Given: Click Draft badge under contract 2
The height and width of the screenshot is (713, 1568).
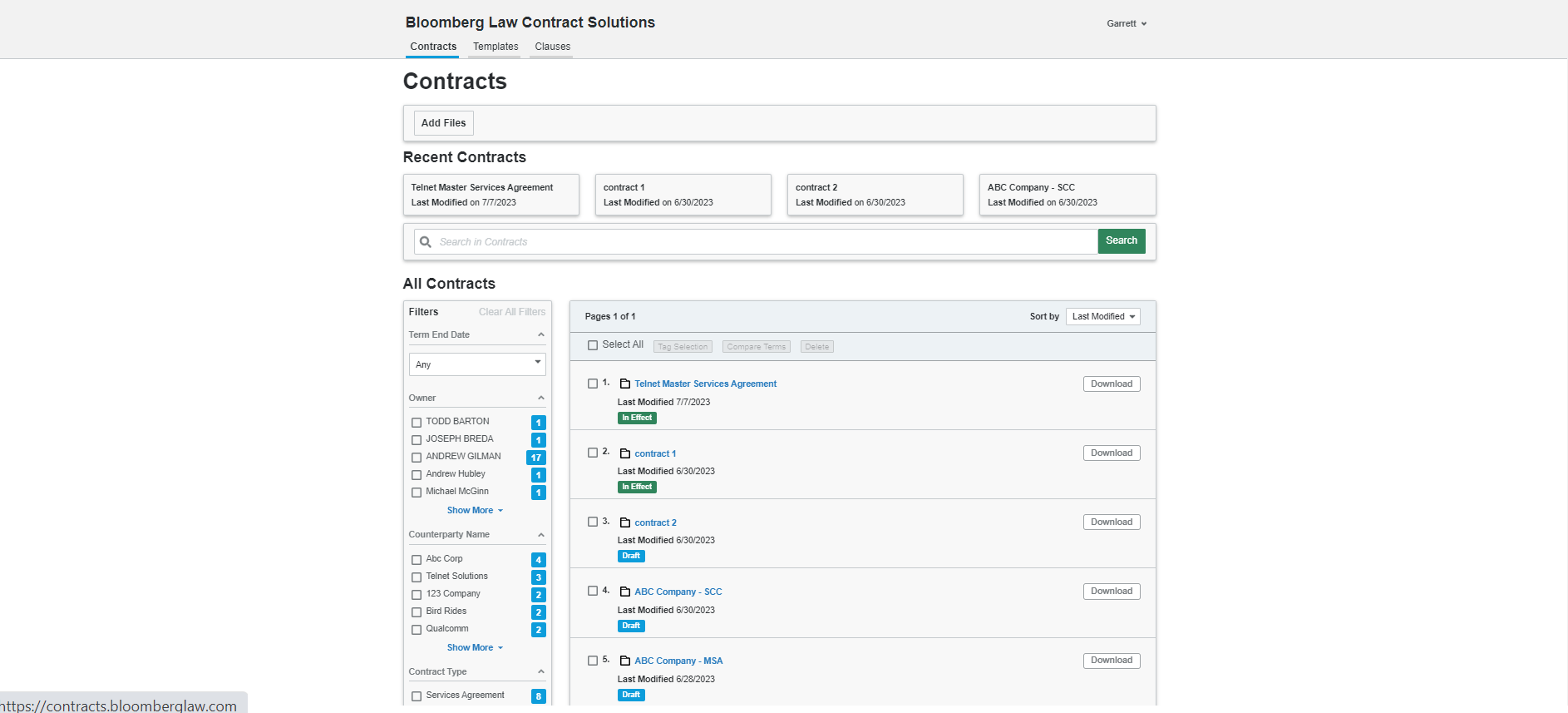Looking at the screenshot, I should click(631, 556).
